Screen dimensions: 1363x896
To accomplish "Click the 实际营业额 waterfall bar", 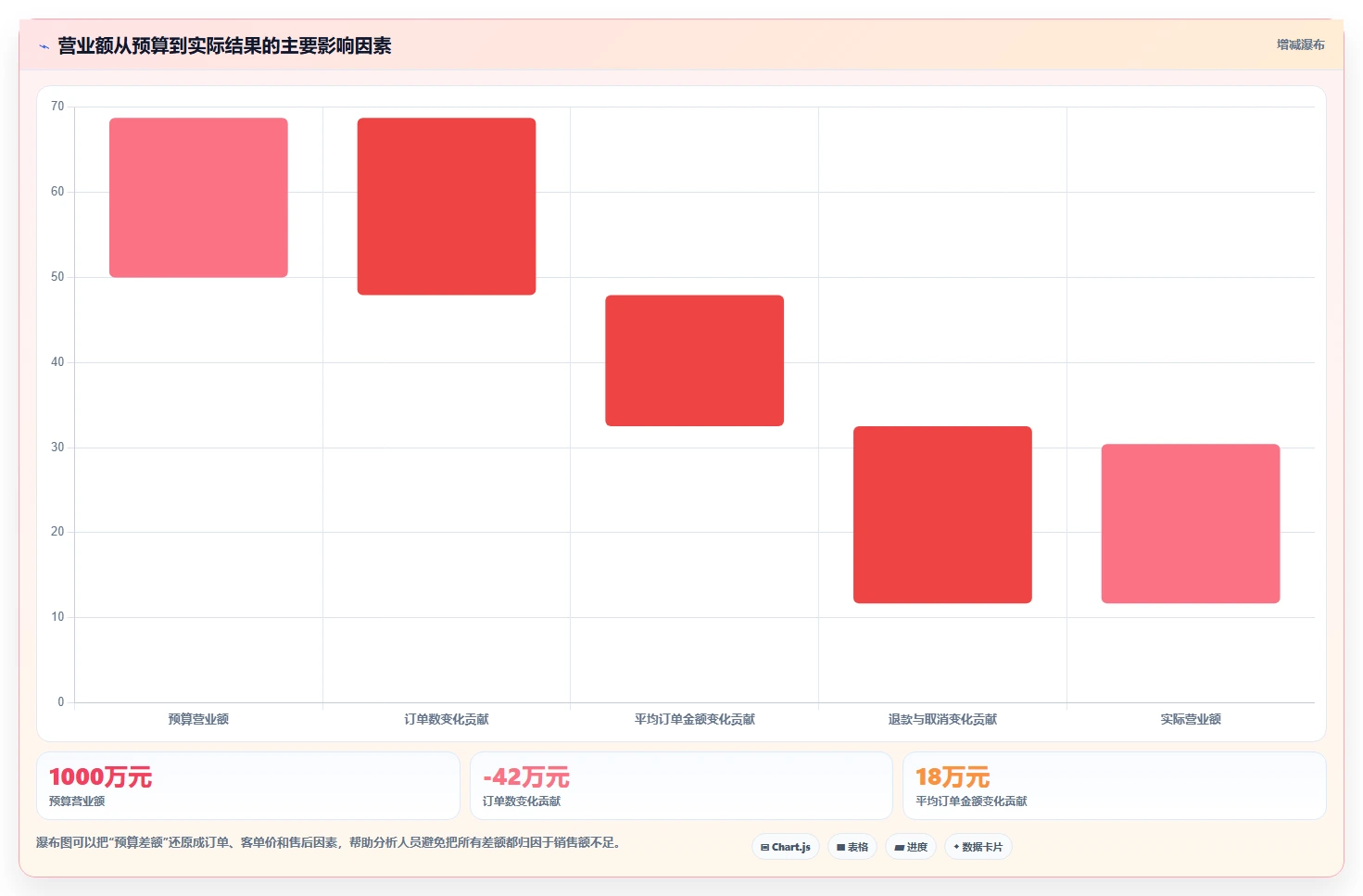I will click(1191, 524).
